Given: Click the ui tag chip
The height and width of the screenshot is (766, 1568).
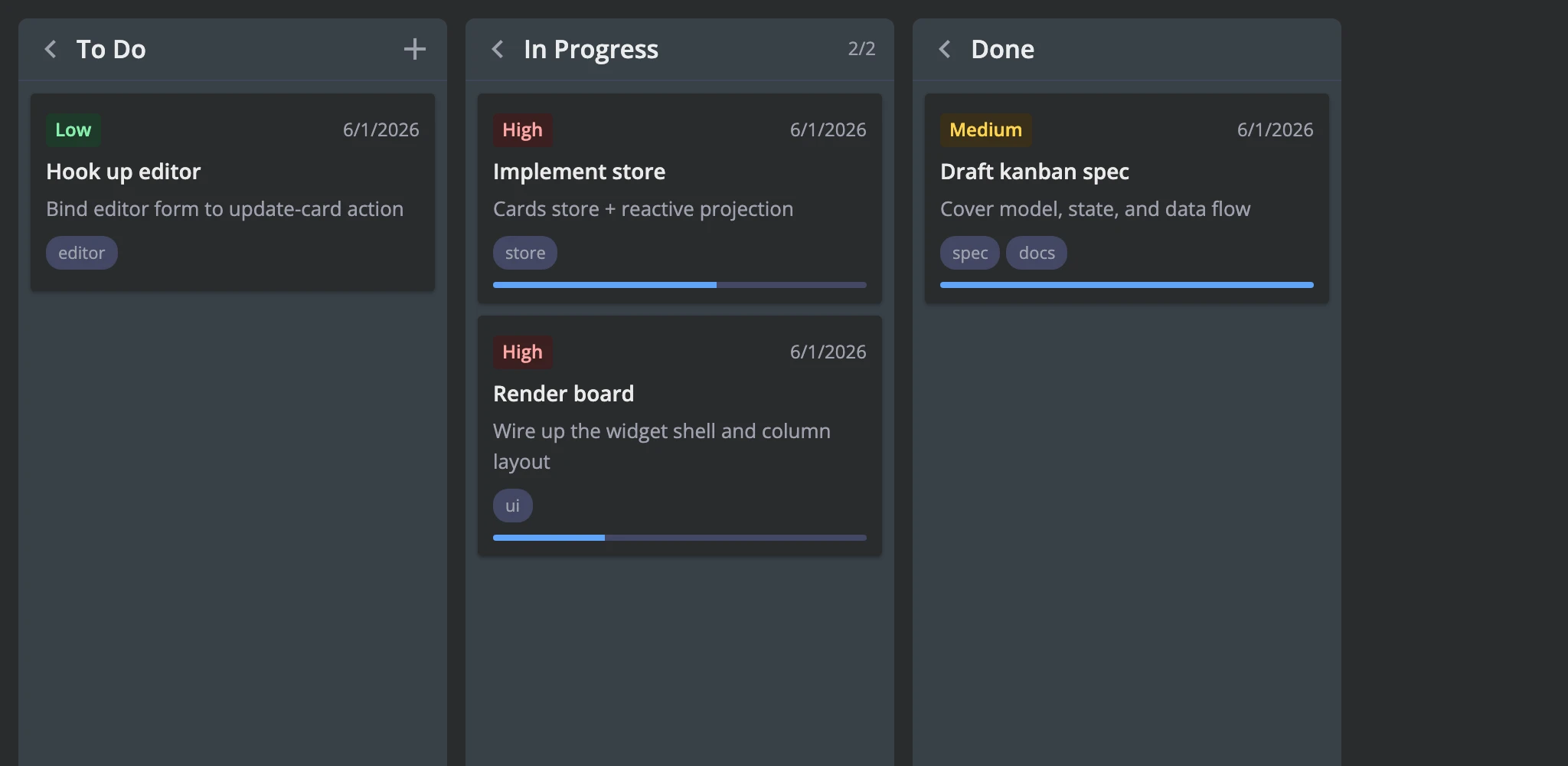Looking at the screenshot, I should 513,506.
